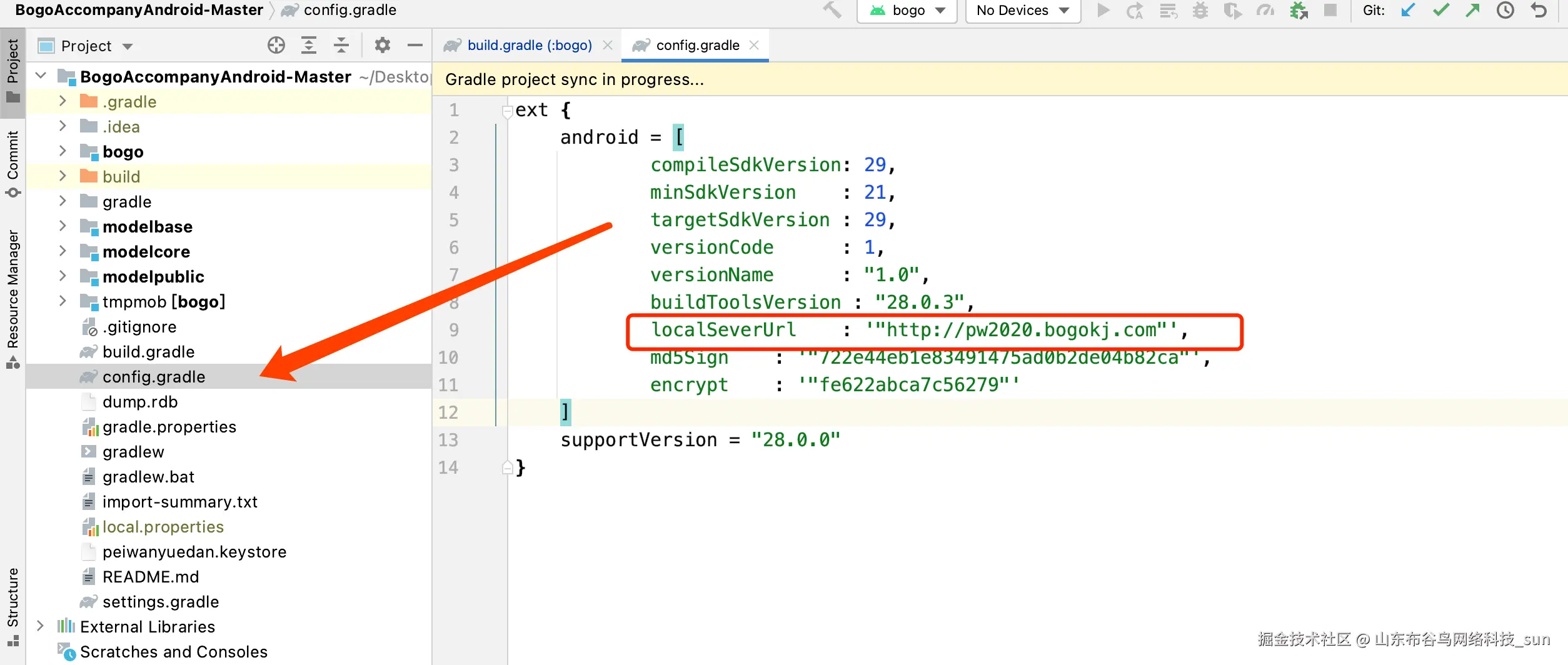The height and width of the screenshot is (665, 1568).
Task: Expand the tmpmob [bogo] module
Action: pyautogui.click(x=62, y=301)
